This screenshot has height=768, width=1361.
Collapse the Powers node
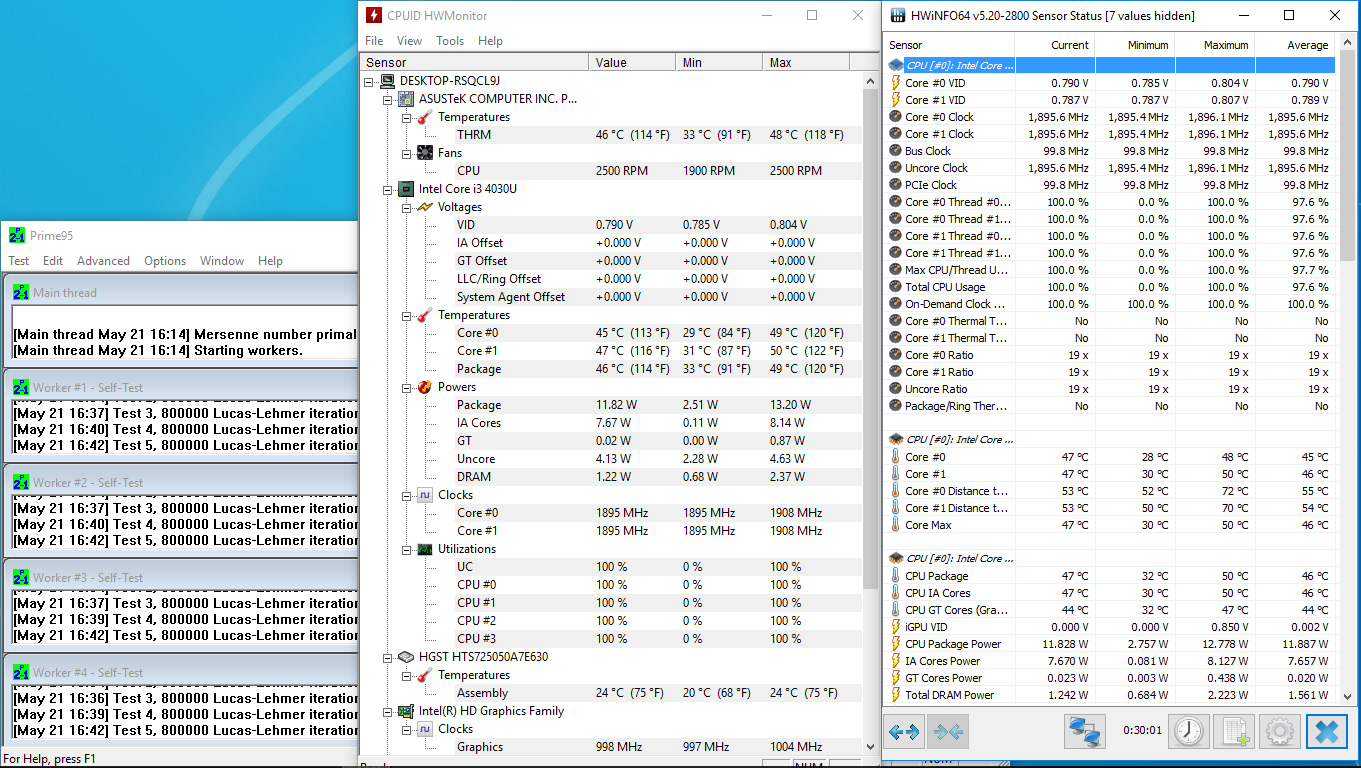(x=406, y=387)
